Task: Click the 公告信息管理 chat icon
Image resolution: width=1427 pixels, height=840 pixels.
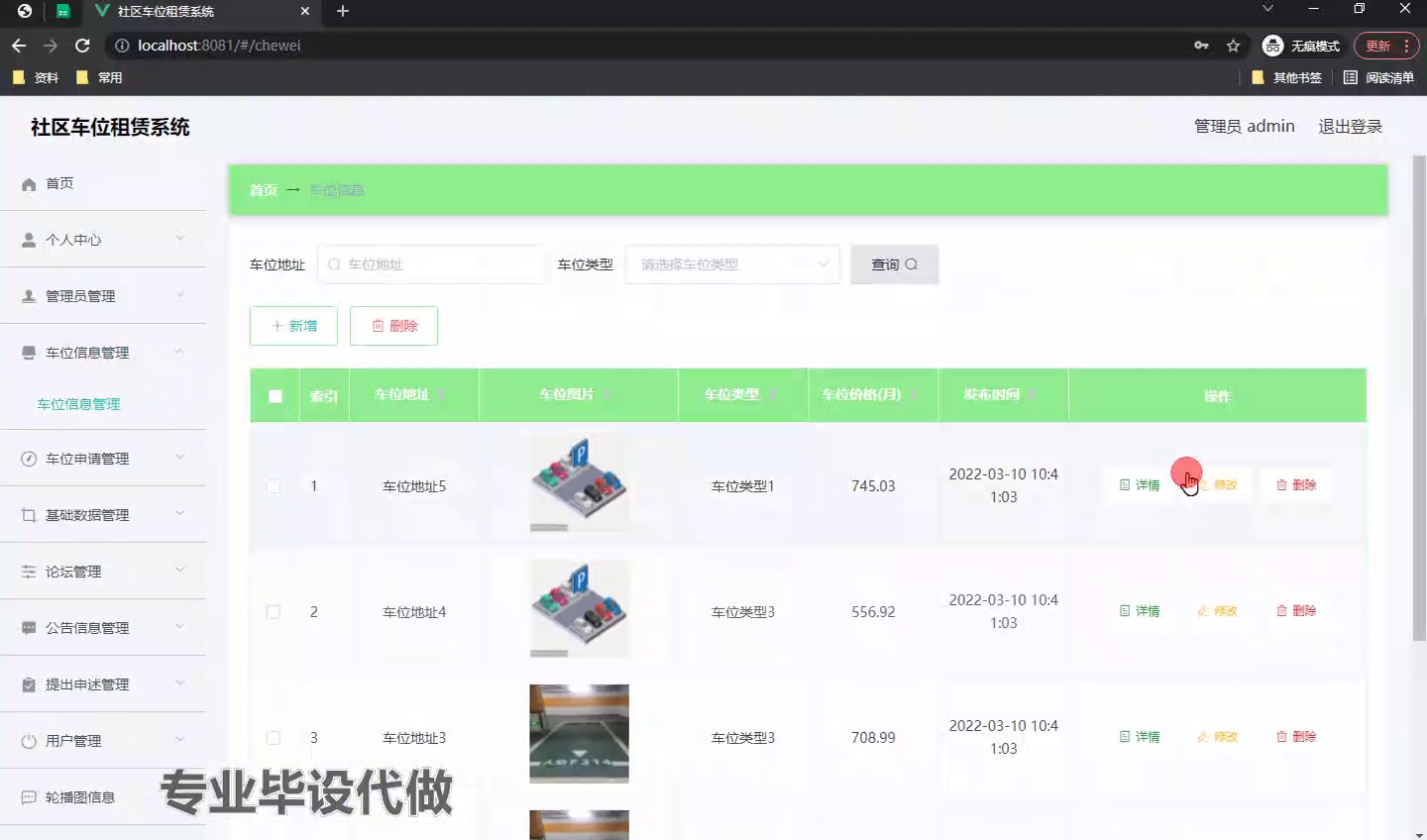Action: [x=29, y=628]
